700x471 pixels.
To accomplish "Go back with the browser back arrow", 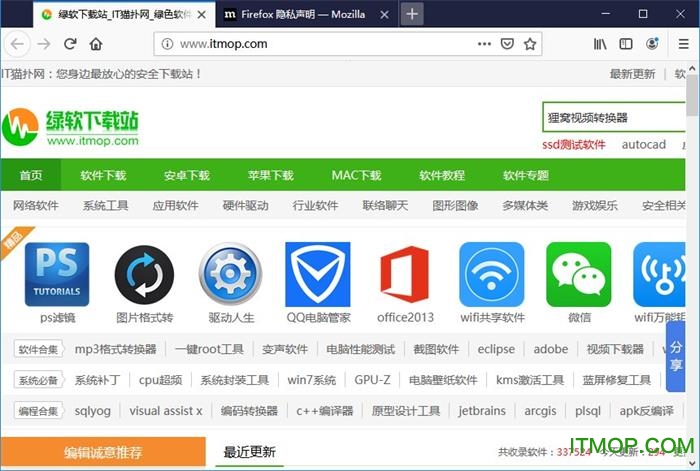I will pyautogui.click(x=17, y=44).
